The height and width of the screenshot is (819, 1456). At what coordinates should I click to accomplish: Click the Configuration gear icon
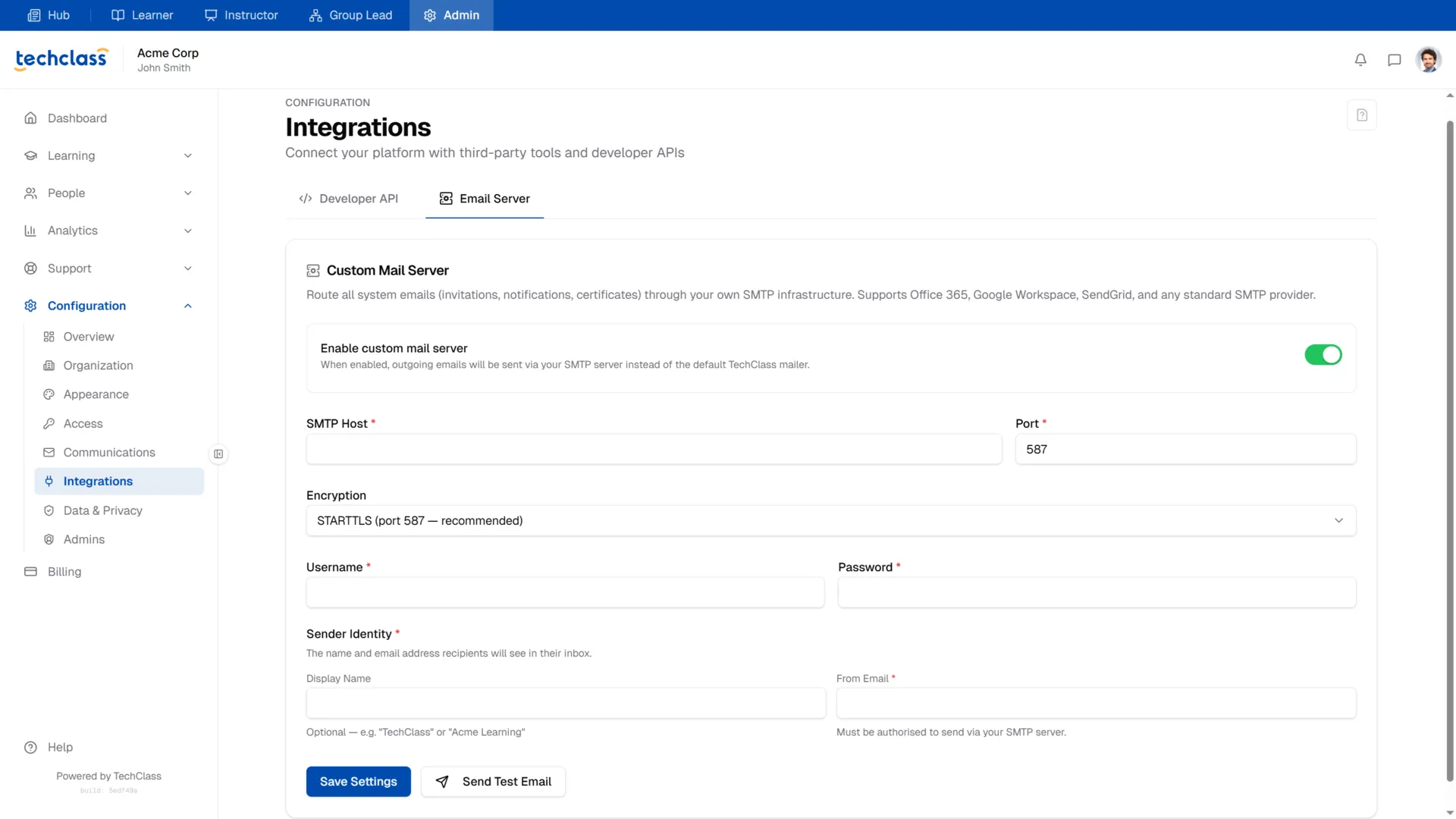click(30, 306)
